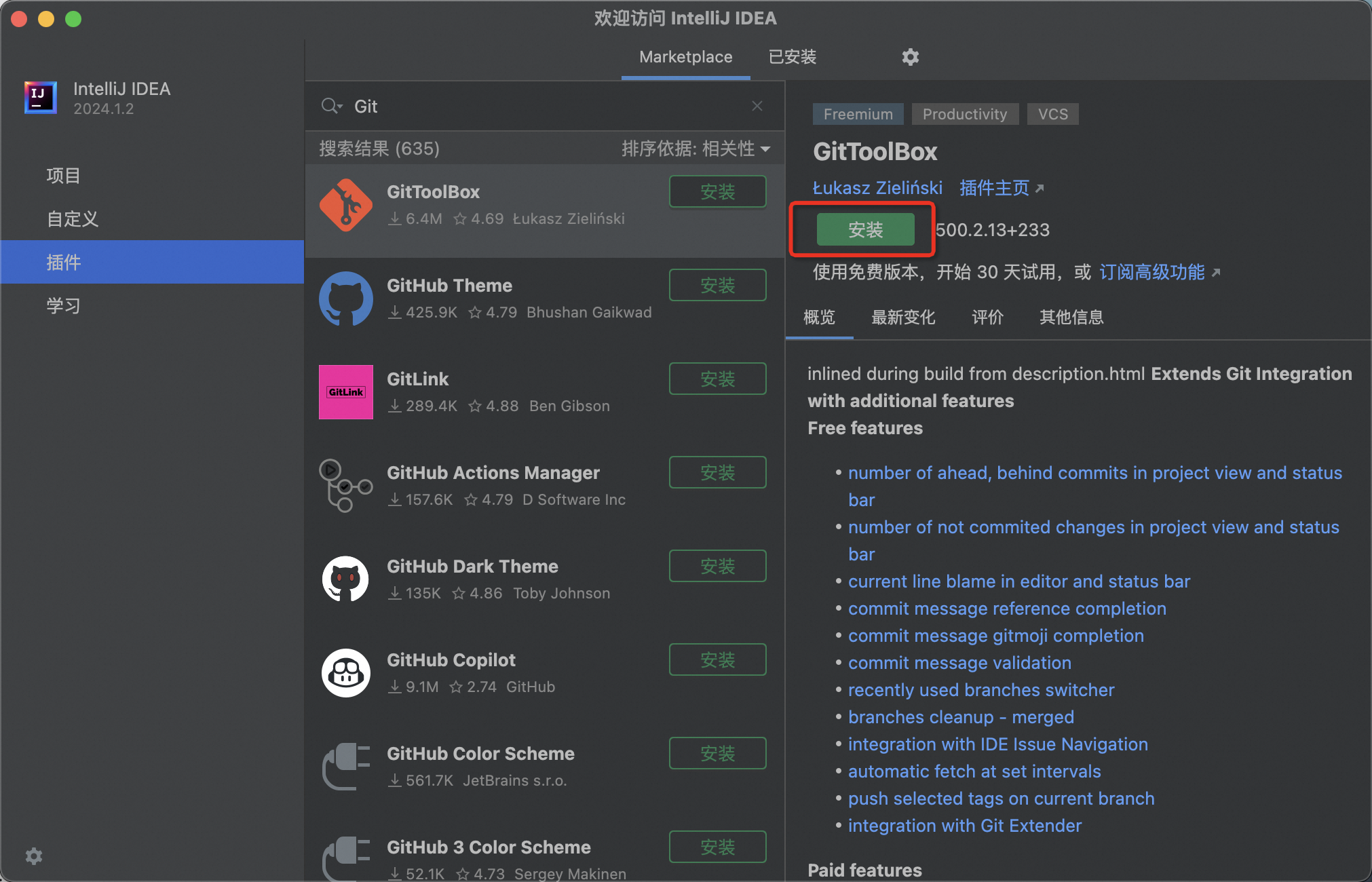Clear the Git search with X
The height and width of the screenshot is (882, 1372).
click(x=757, y=106)
